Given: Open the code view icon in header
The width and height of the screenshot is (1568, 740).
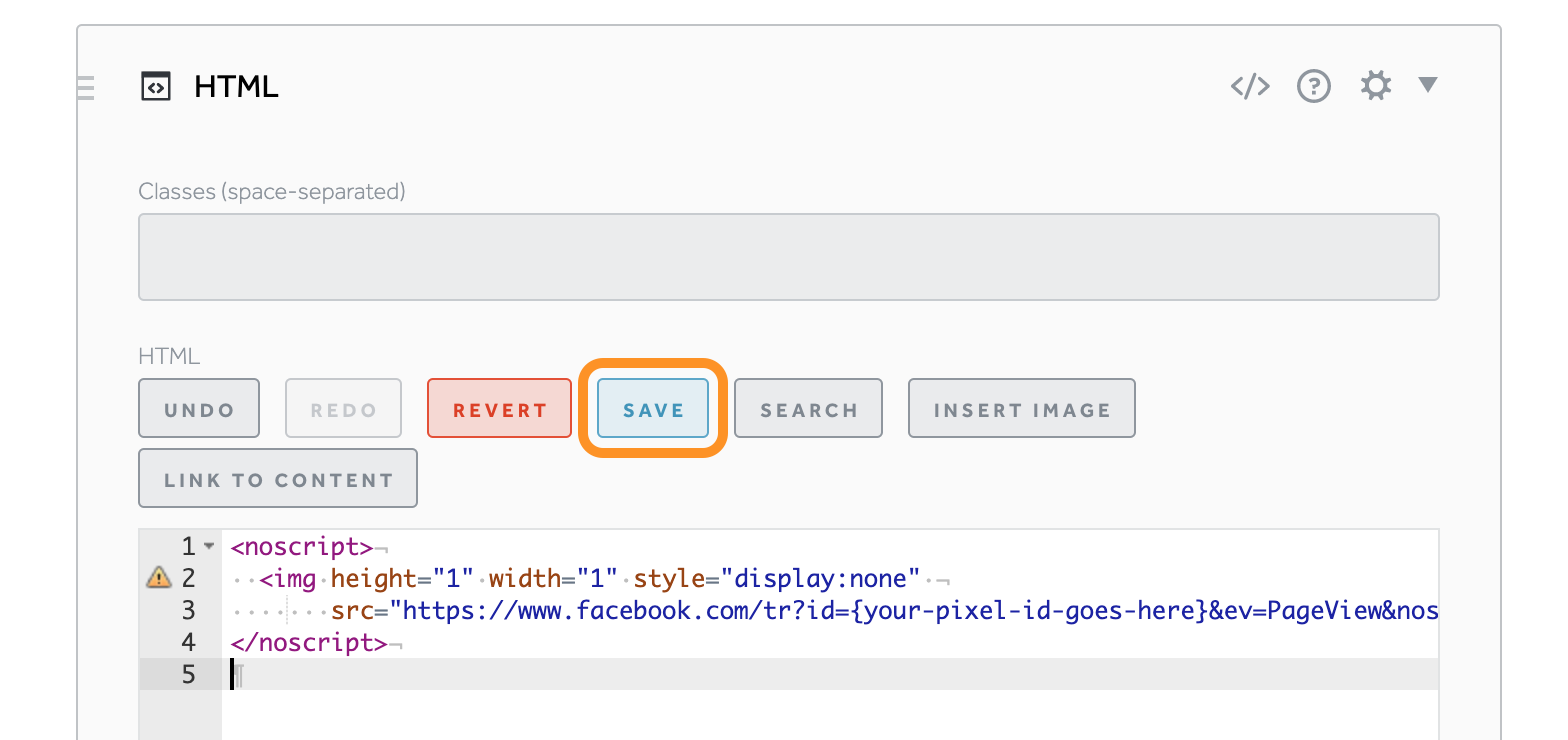Looking at the screenshot, I should coord(1250,86).
